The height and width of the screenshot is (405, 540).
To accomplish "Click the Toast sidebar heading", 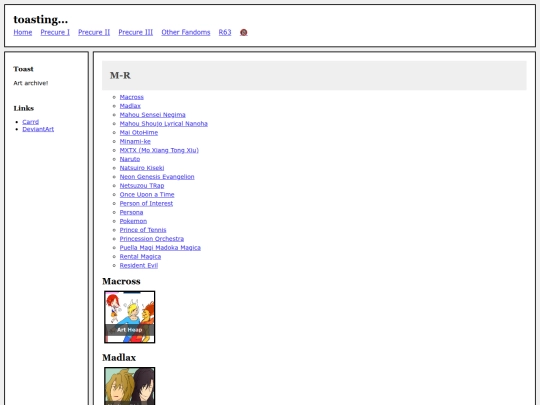I will tap(23, 69).
